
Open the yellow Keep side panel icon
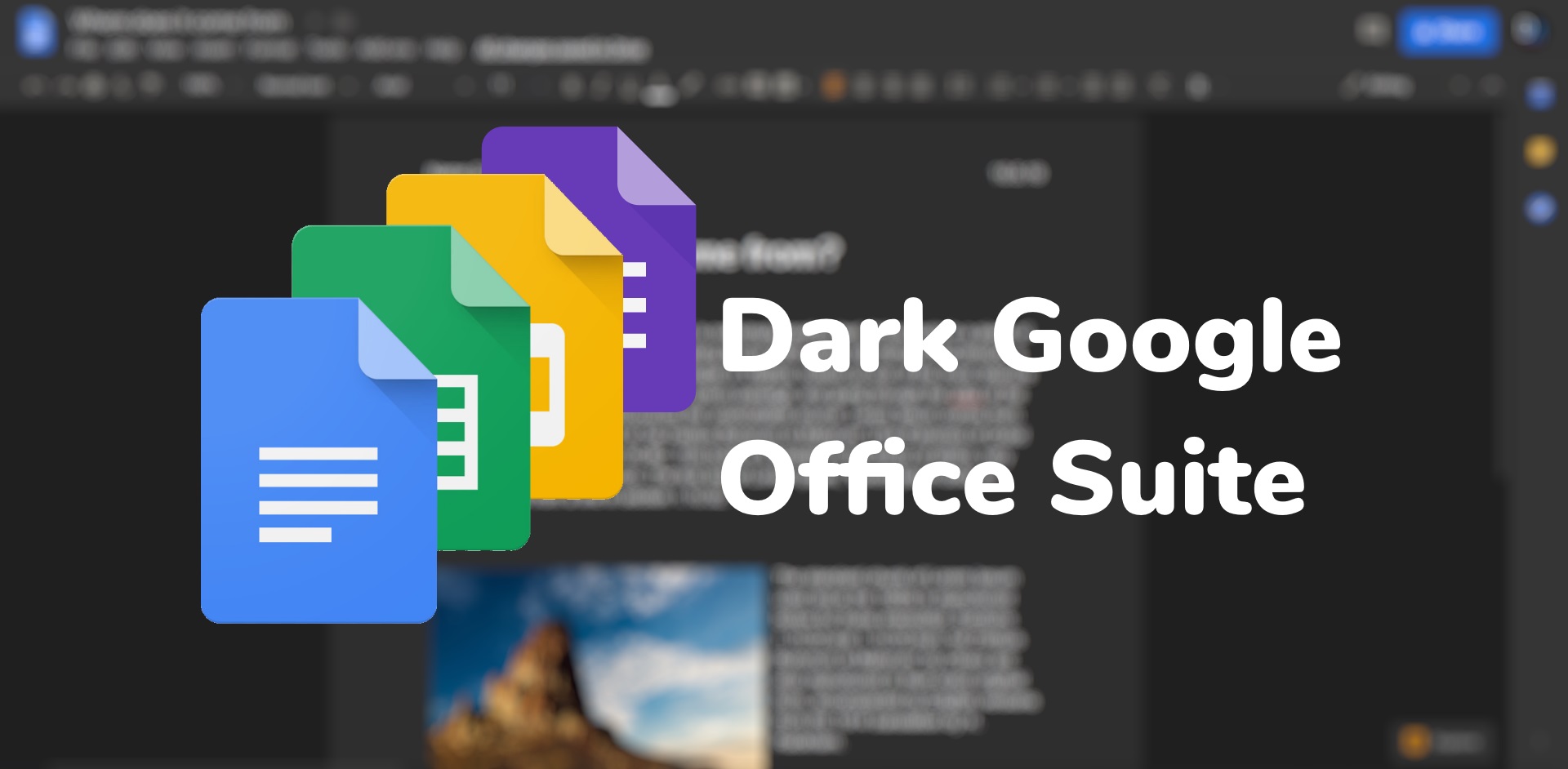(x=1540, y=151)
